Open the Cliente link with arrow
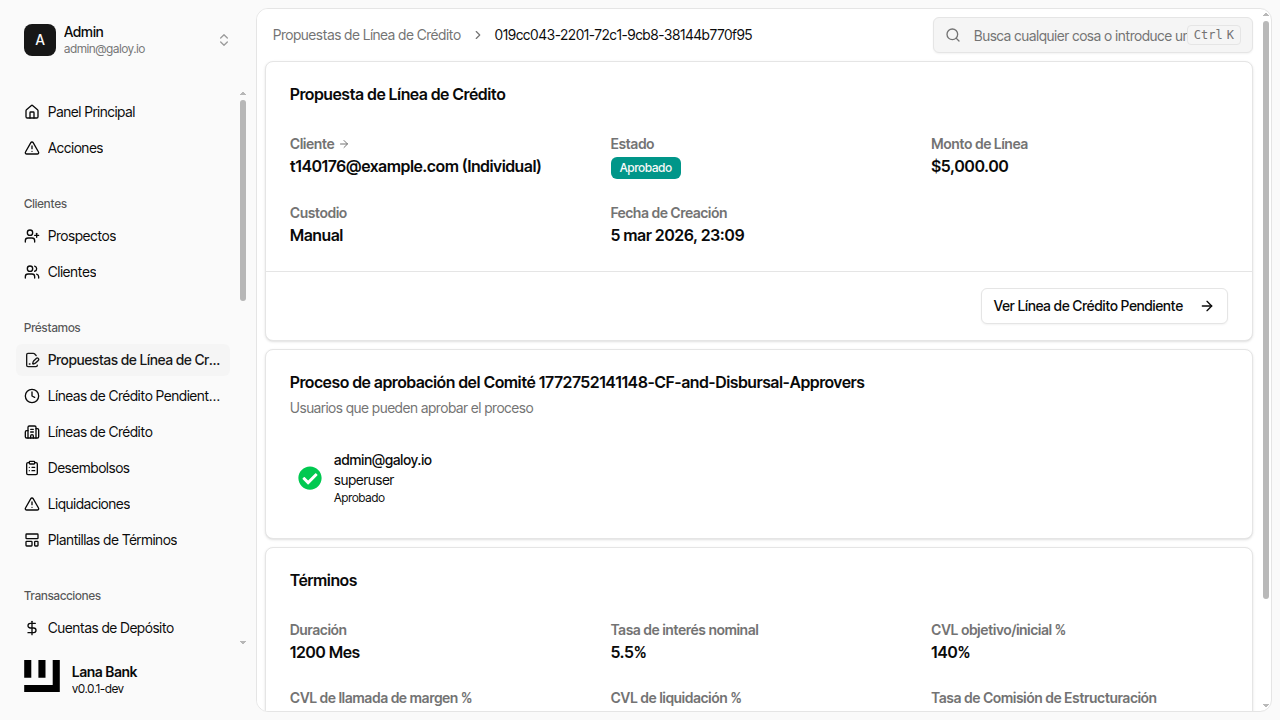The height and width of the screenshot is (720, 1280). 319,144
